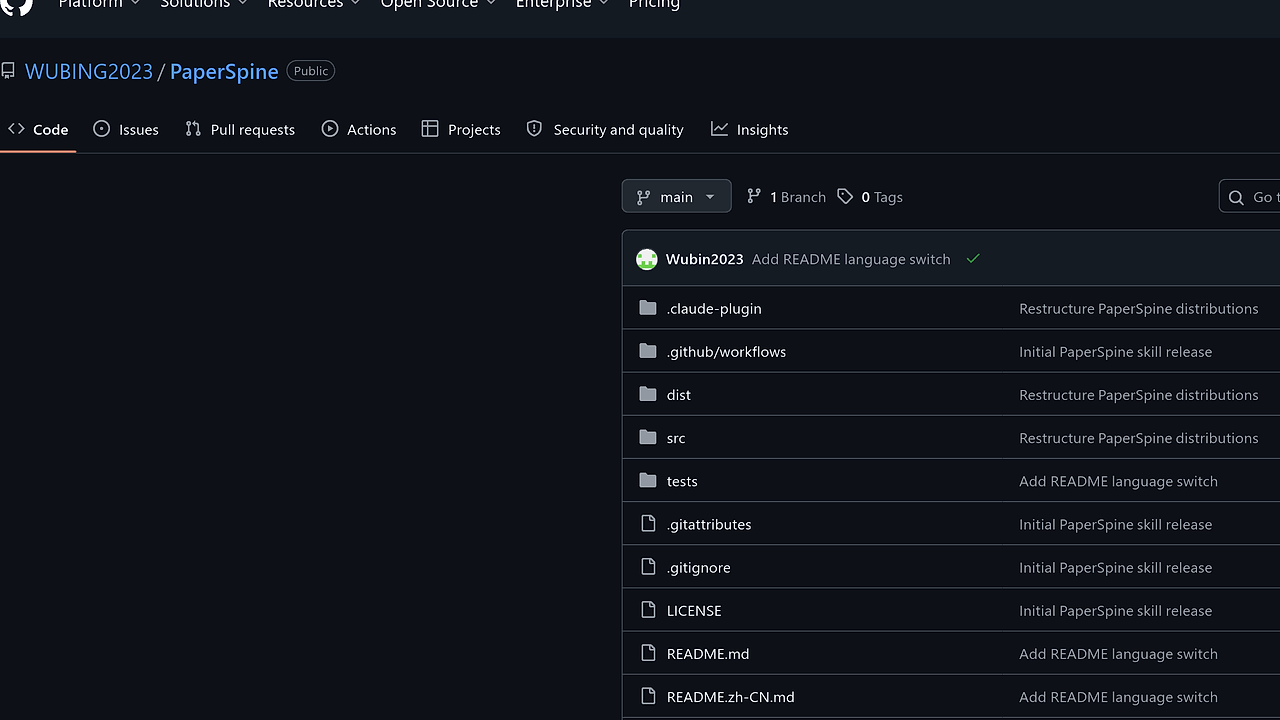Open the LICENSE file
The width and height of the screenshot is (1280, 720).
694,610
